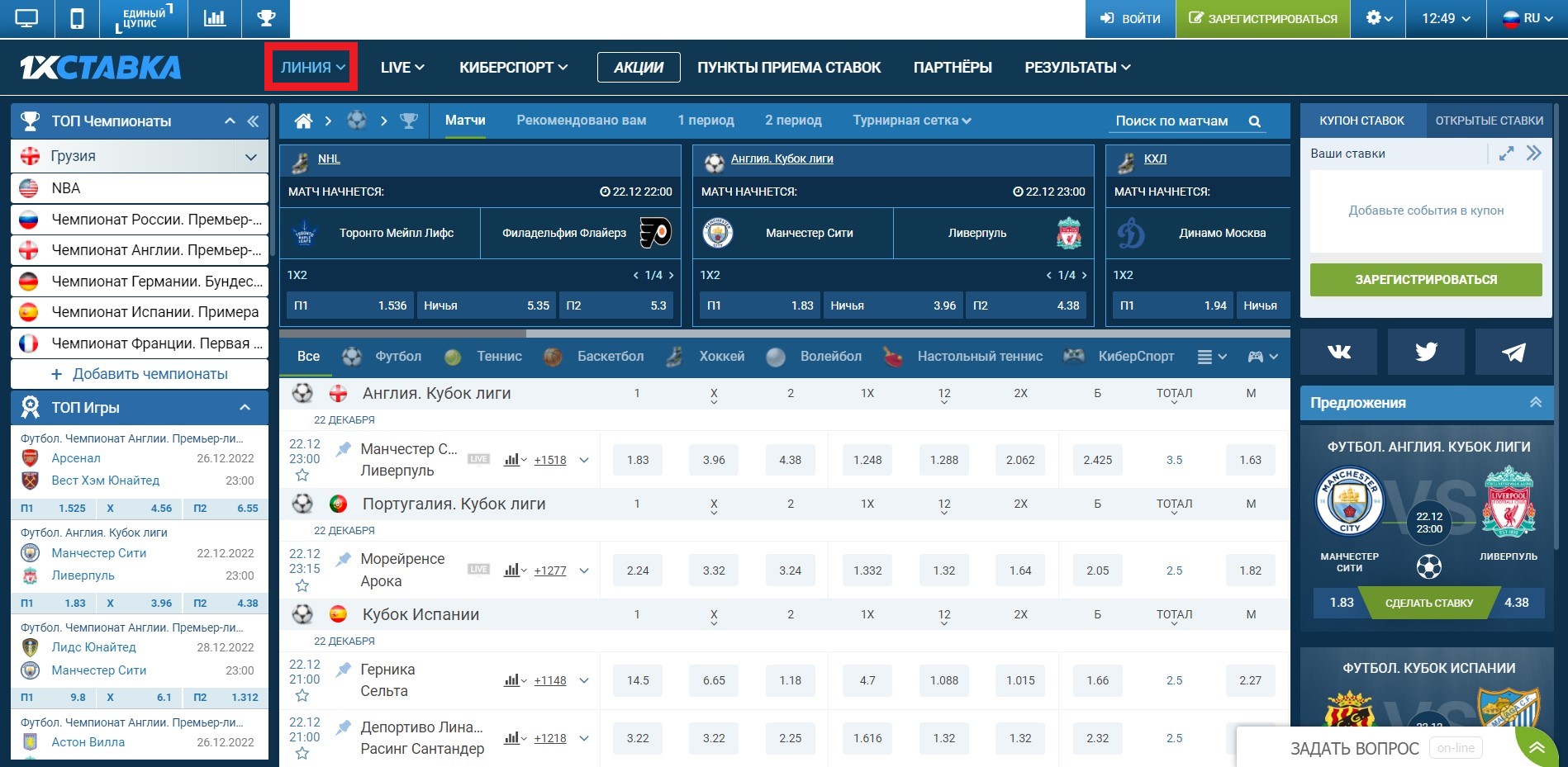Open the time 12:49 dropdown
This screenshot has width=1568, height=767.
tap(1446, 18)
